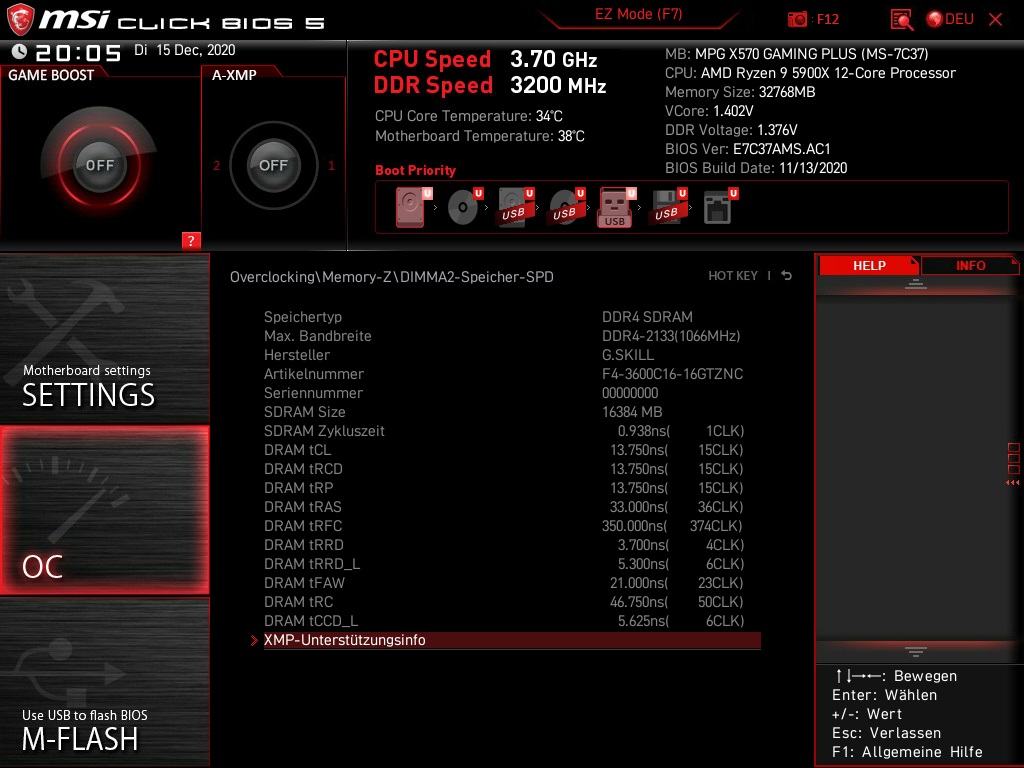Viewport: 1024px width, 768px height.
Task: Switch to the INFO tab
Action: (x=970, y=265)
